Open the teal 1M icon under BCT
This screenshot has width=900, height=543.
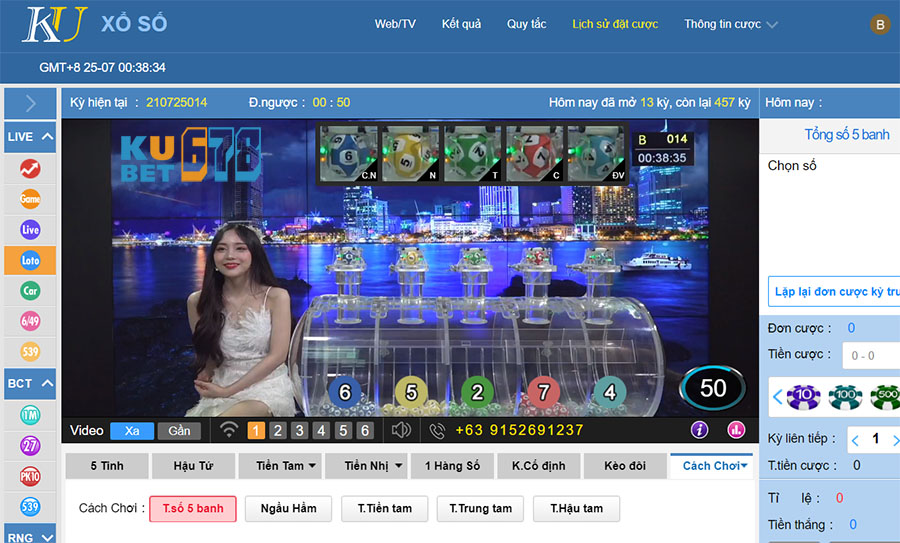(x=30, y=414)
